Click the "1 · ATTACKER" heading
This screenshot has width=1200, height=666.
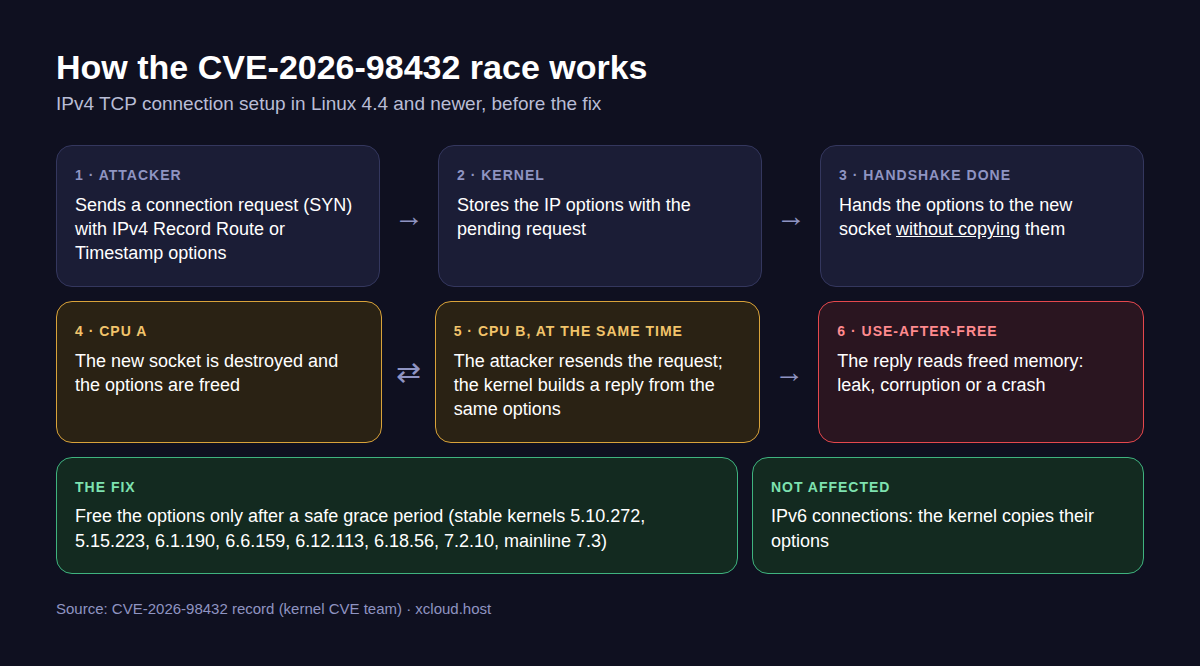128,175
